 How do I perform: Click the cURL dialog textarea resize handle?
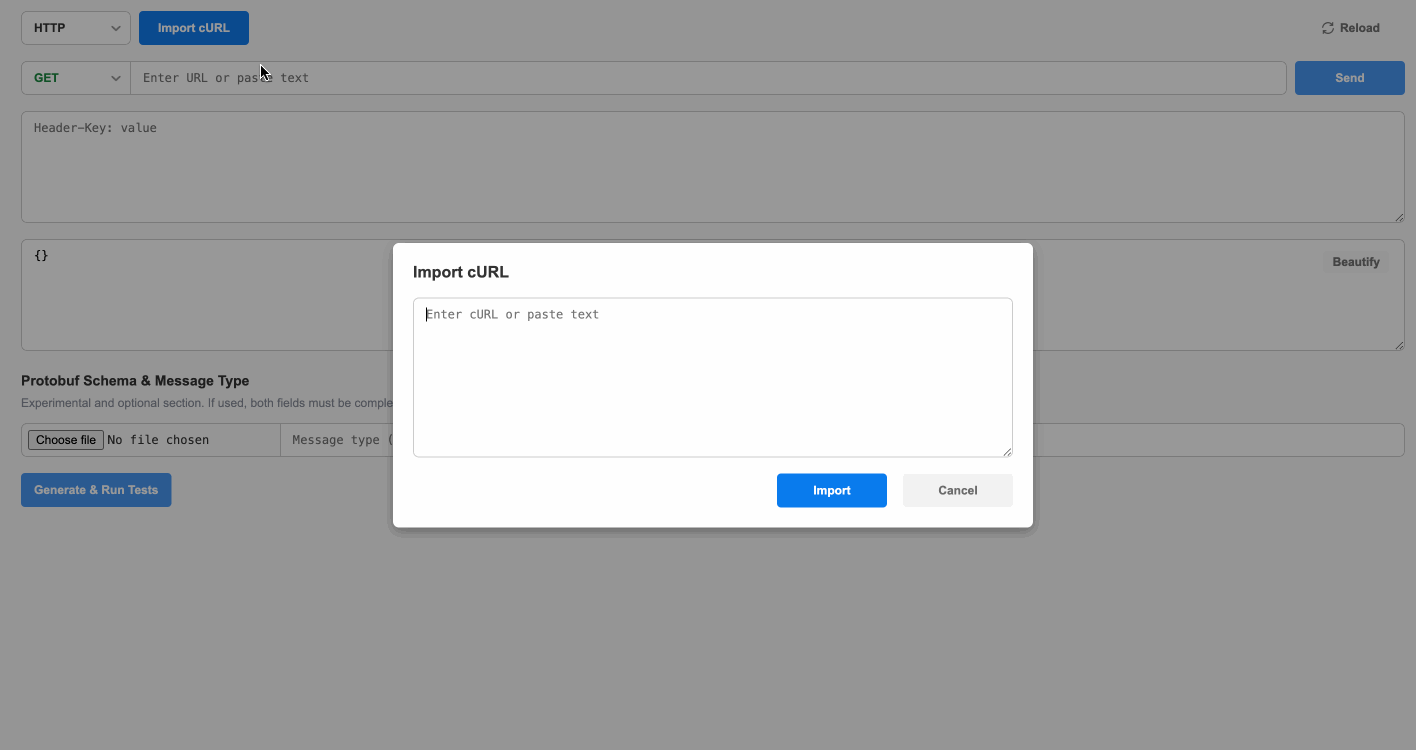(x=1007, y=451)
